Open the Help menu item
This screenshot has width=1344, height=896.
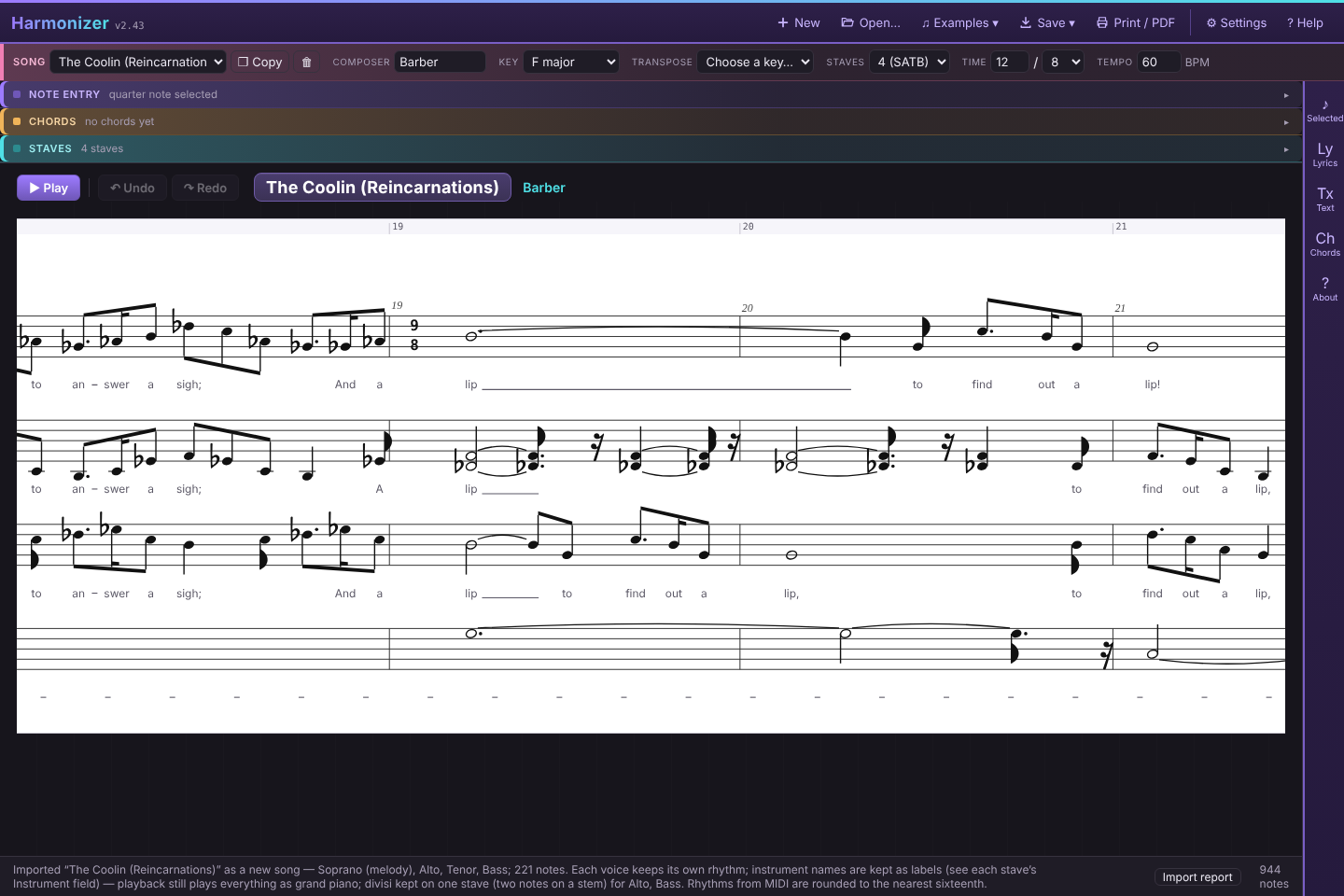click(x=1305, y=22)
